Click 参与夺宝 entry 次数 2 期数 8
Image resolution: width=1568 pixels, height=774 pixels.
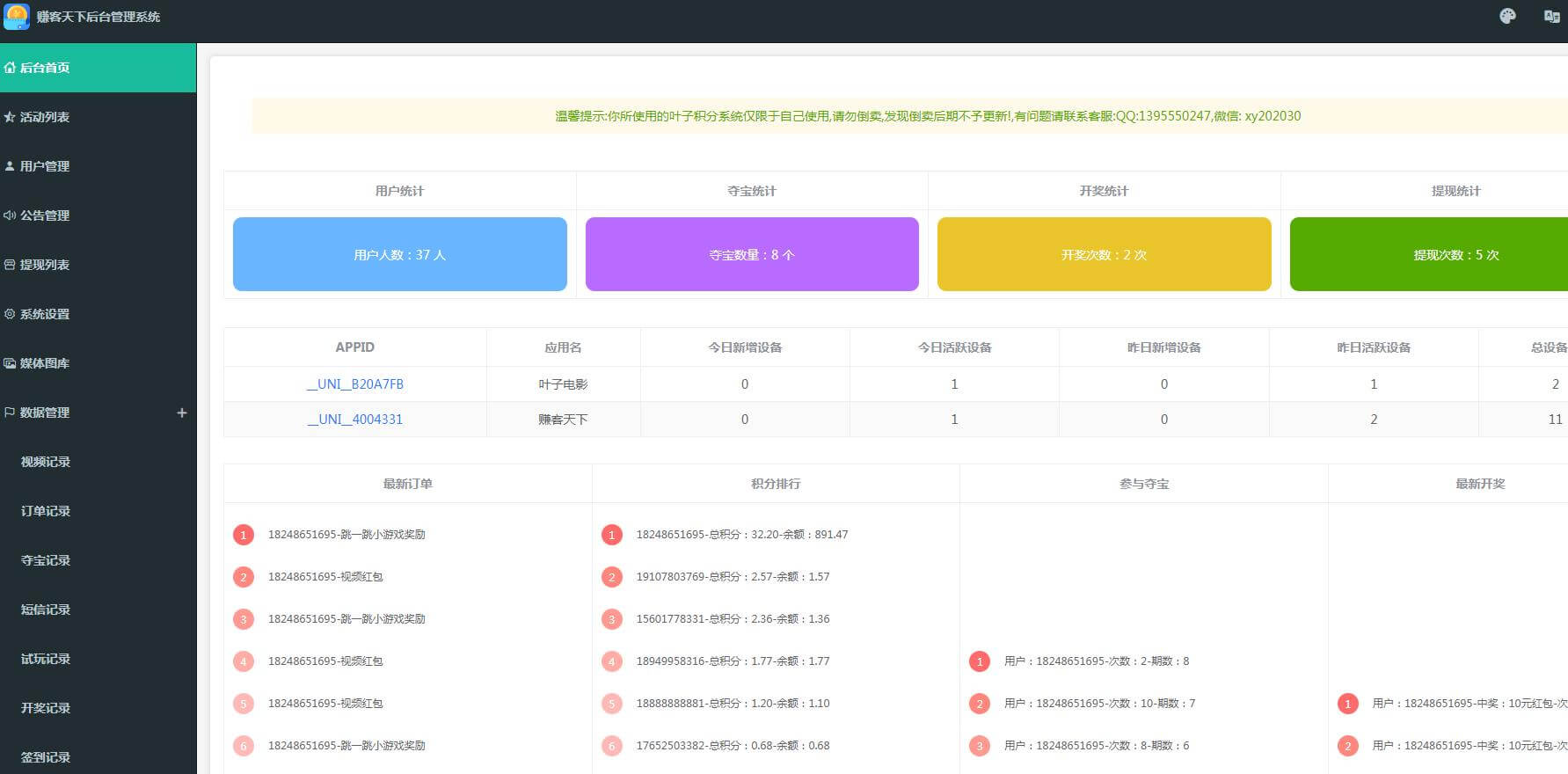click(1097, 661)
